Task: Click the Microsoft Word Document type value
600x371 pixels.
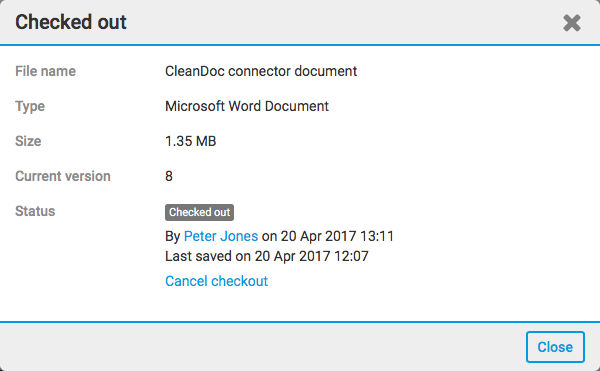Action: coord(247,106)
